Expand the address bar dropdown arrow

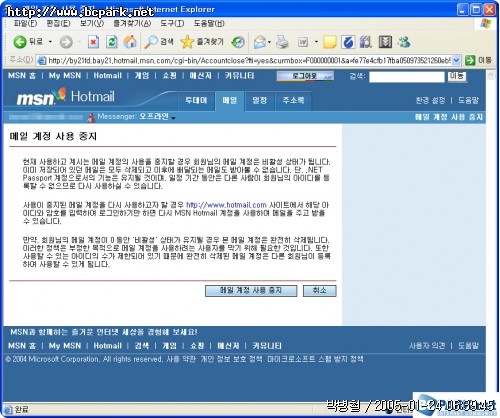(456, 60)
